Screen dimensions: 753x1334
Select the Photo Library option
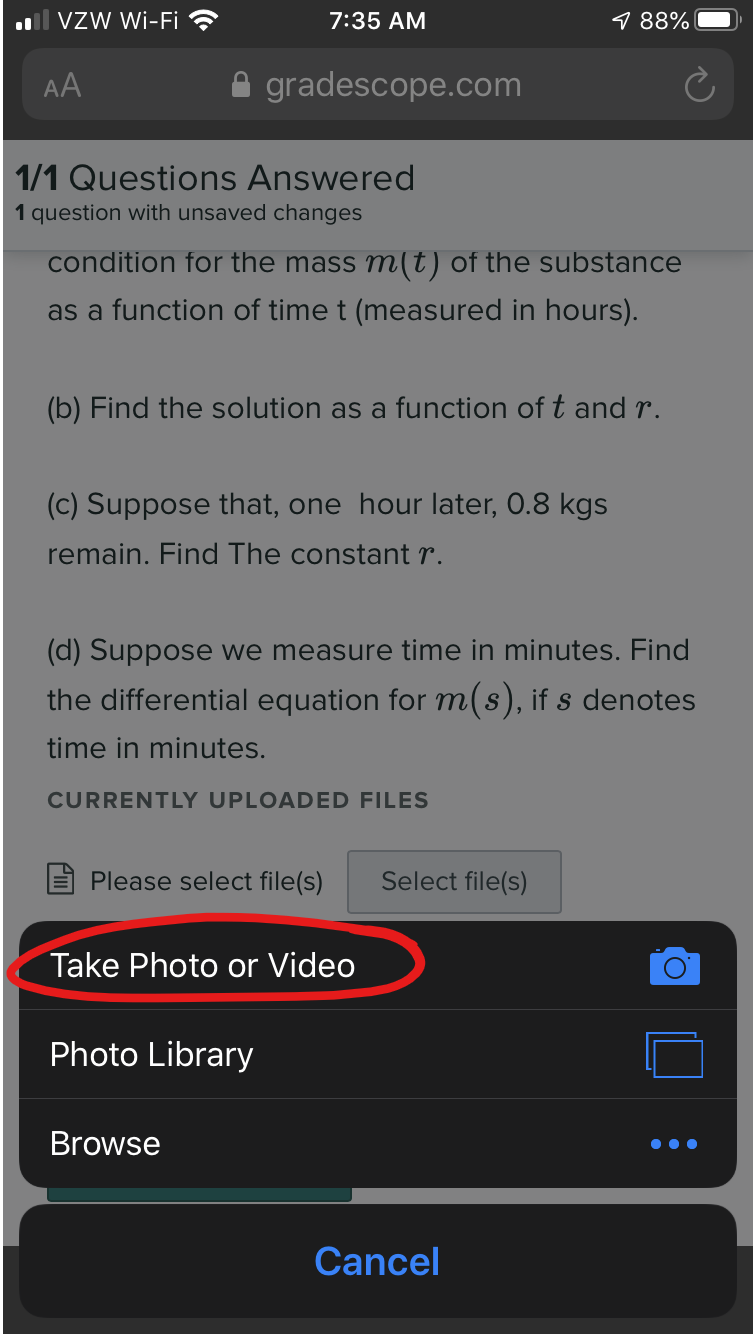[x=152, y=1055]
